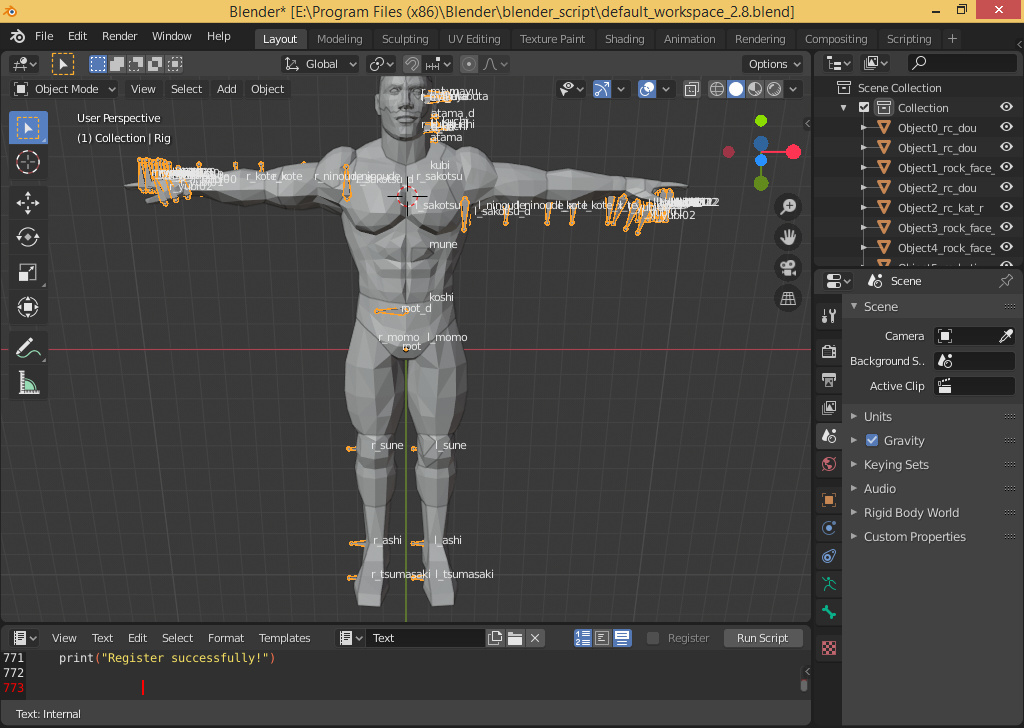Select the Annotate pencil tool
1024x728 pixels.
[x=27, y=348]
